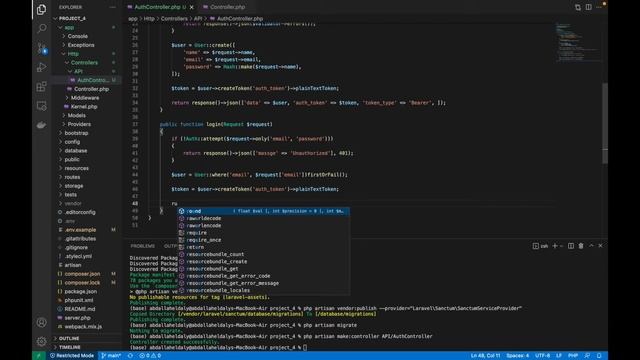The width and height of the screenshot is (640, 360).
Task: Open remote window indicator in status bar
Action: (39, 356)
